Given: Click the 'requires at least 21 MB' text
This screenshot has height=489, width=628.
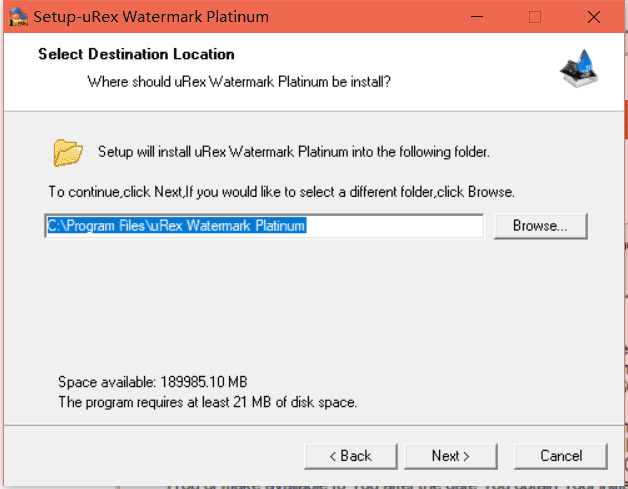Looking at the screenshot, I should (207, 402).
